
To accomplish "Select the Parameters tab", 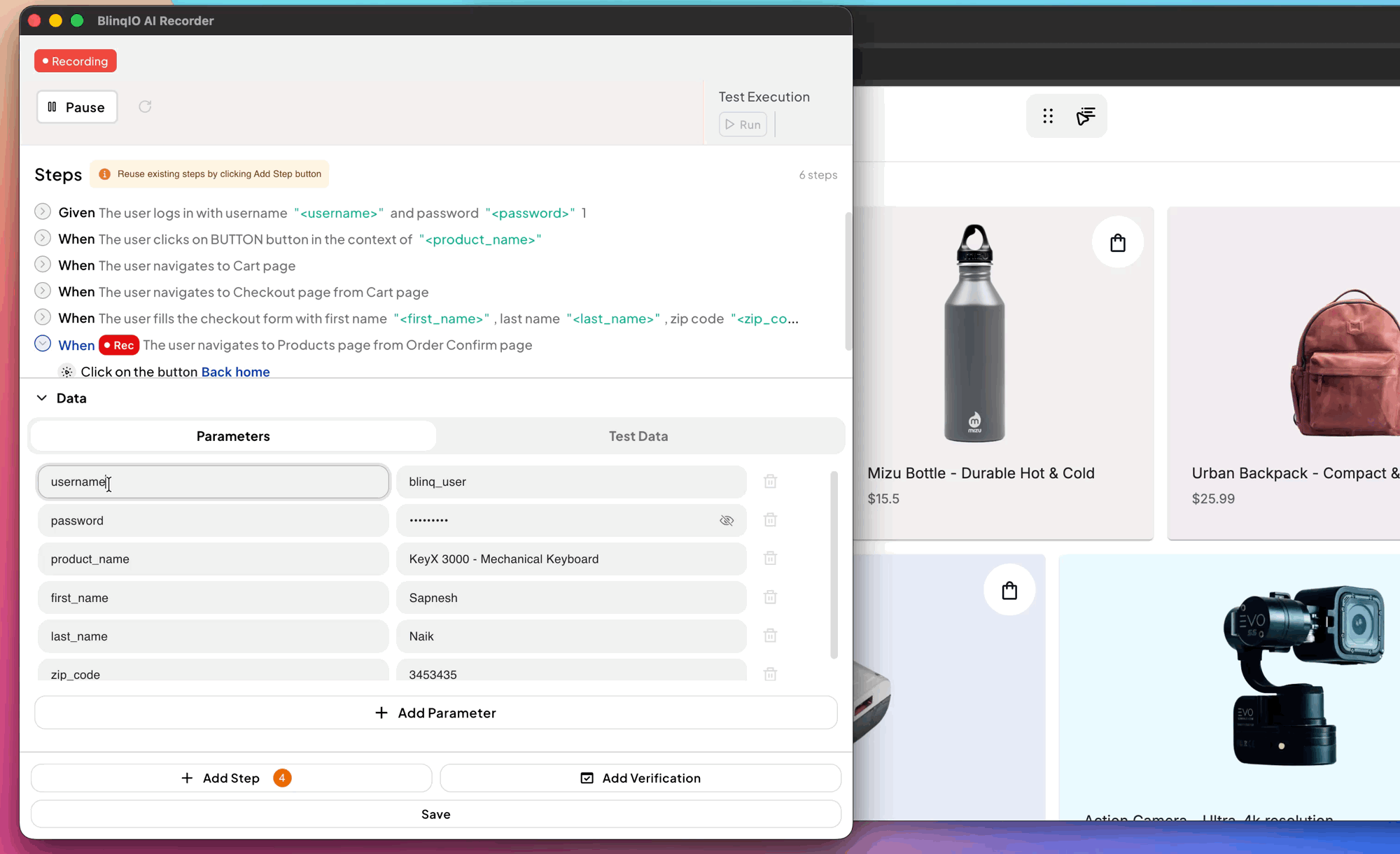I will pyautogui.click(x=233, y=436).
